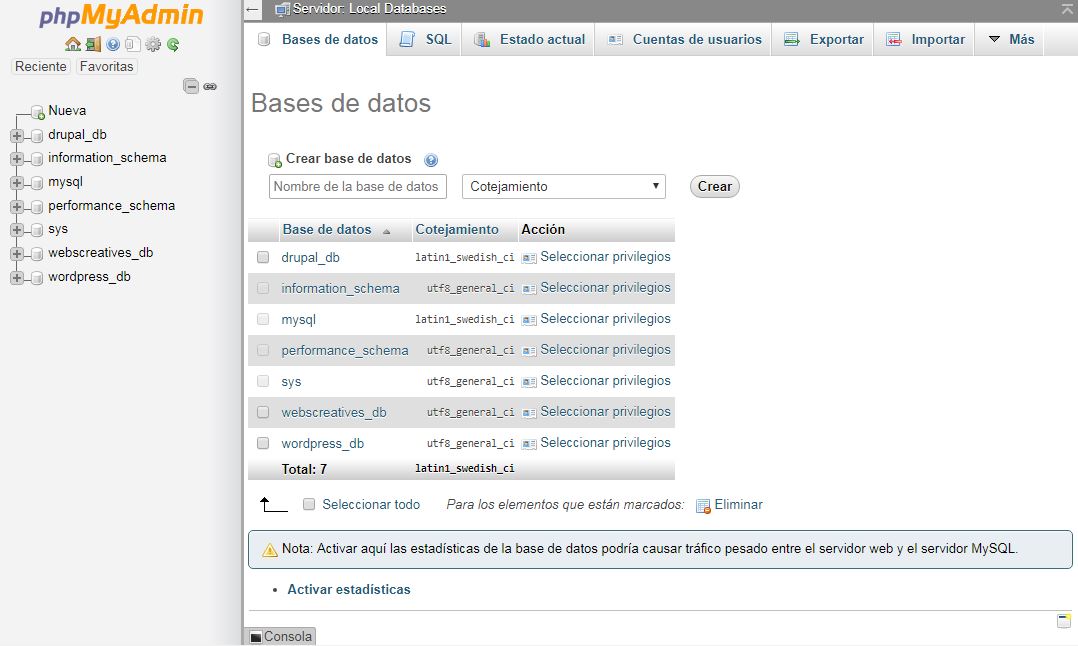The image size is (1078, 646).
Task: Reload navigation panel green icon
Action: click(x=173, y=45)
